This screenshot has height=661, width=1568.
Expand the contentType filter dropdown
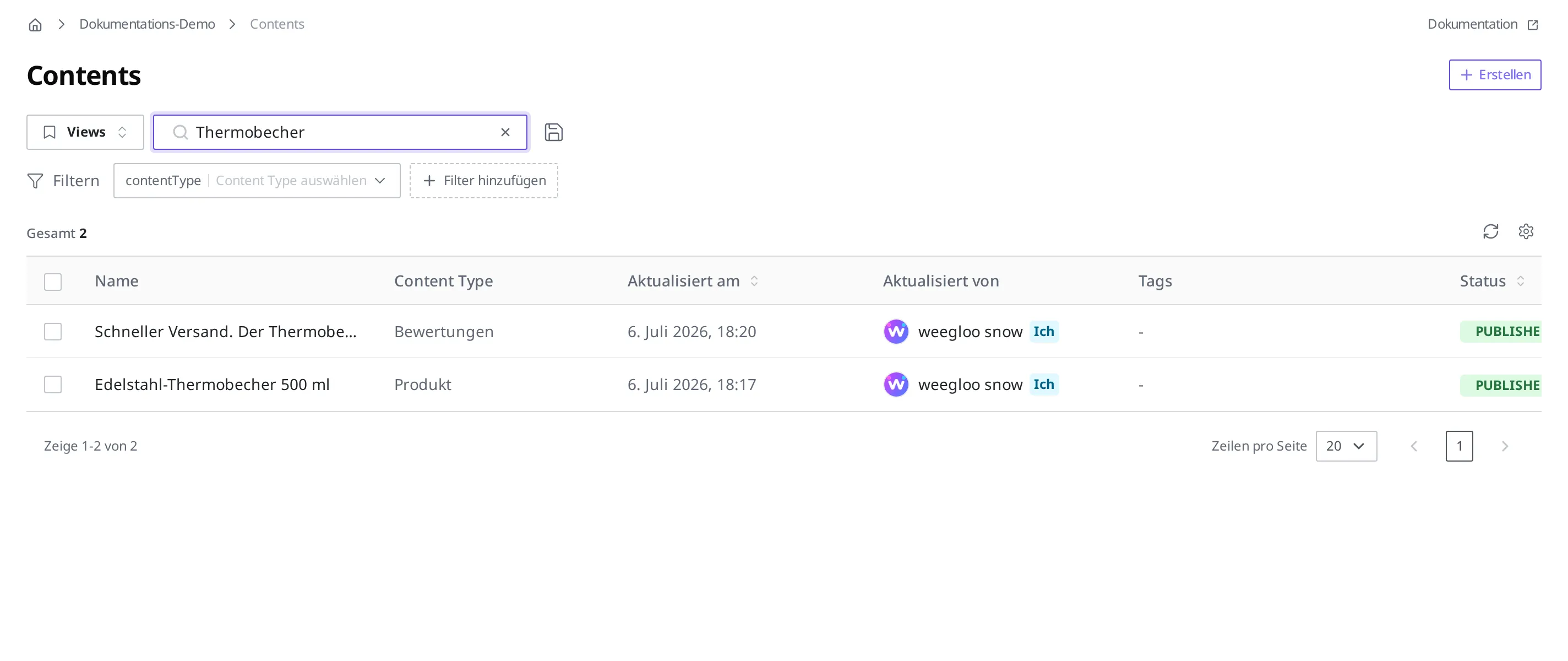(257, 180)
